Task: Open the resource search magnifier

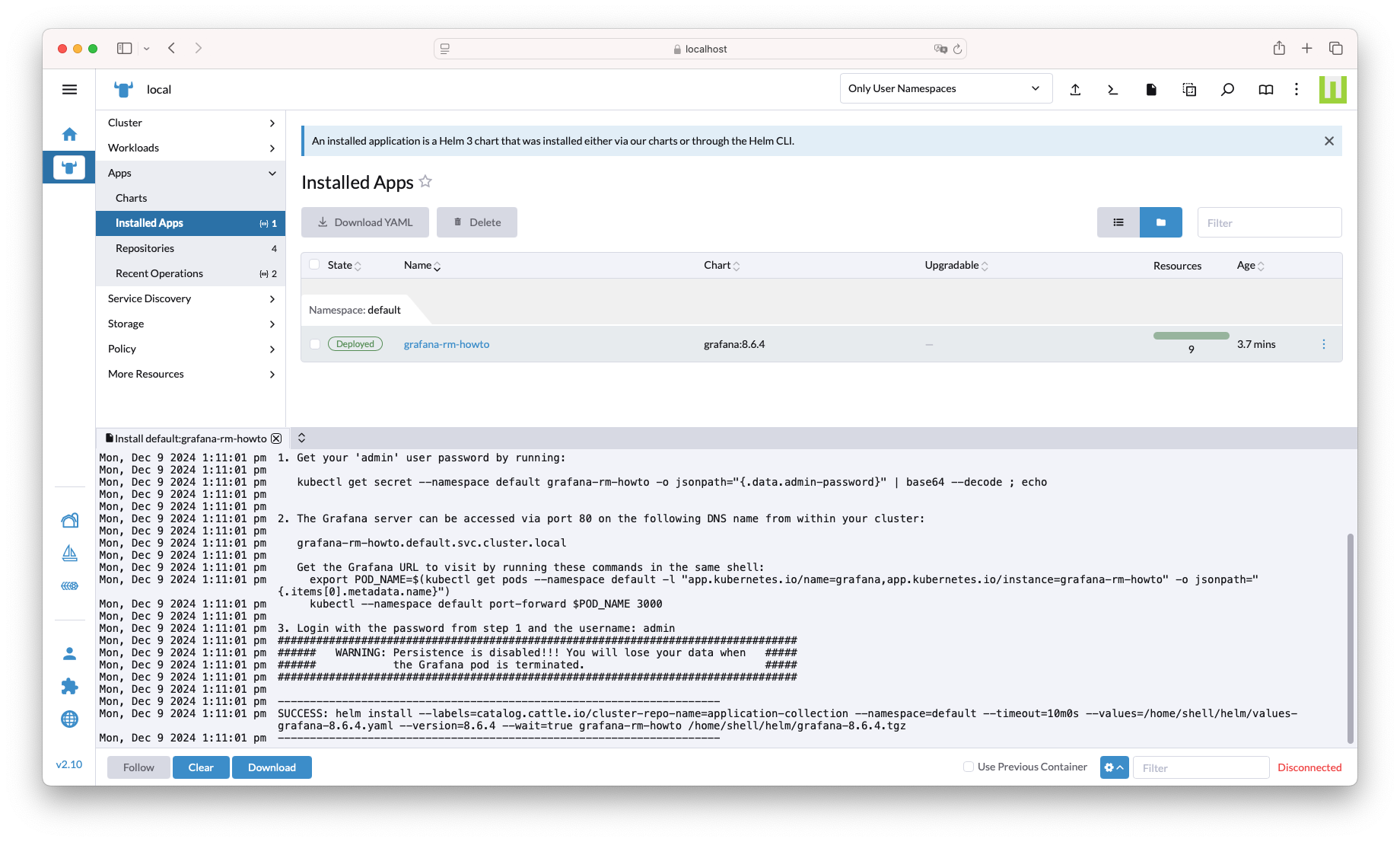Action: pyautogui.click(x=1227, y=89)
